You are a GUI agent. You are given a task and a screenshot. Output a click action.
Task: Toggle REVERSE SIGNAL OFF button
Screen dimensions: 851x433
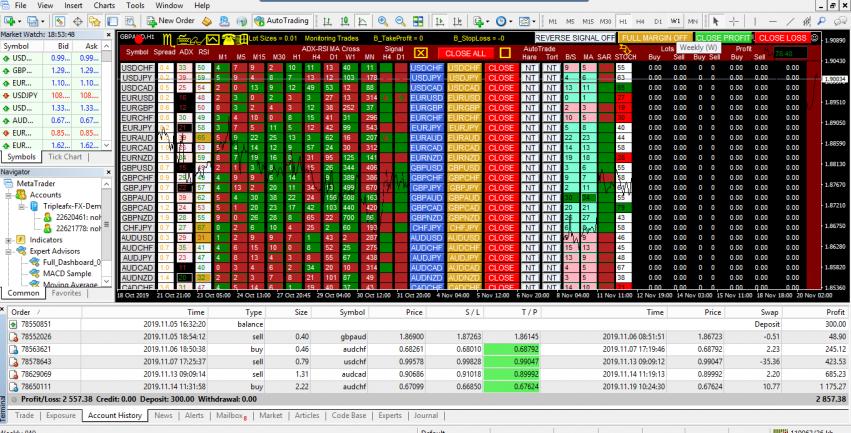(575, 38)
